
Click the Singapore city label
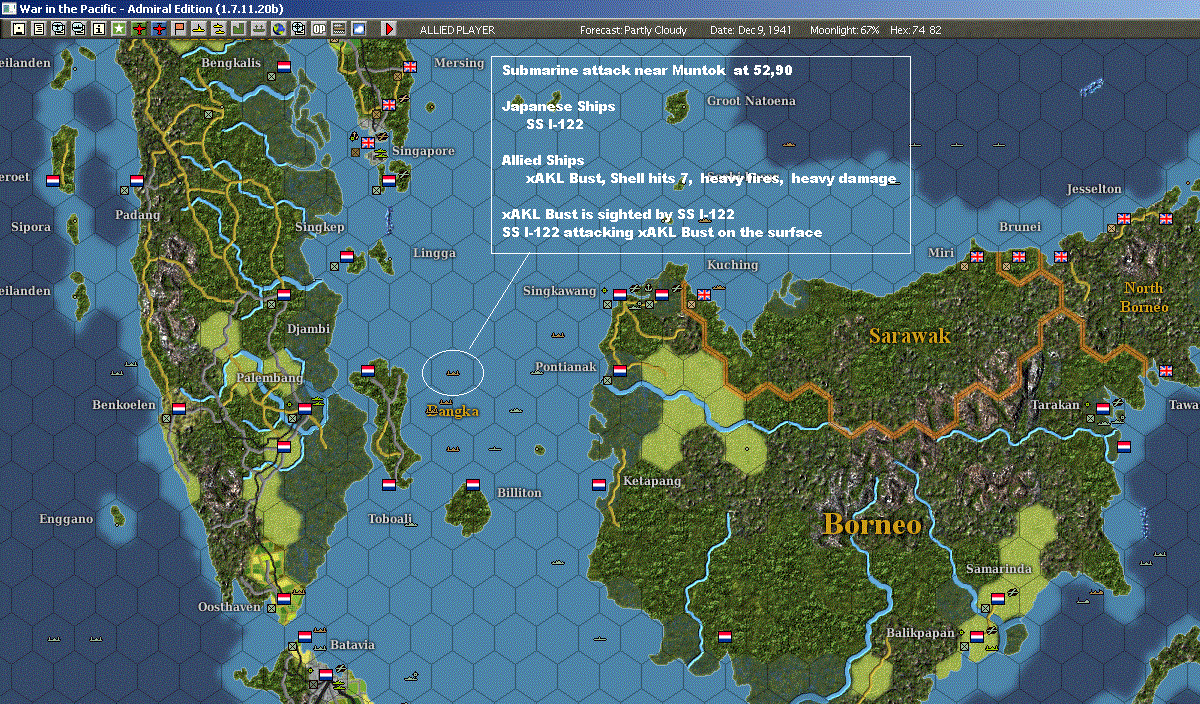click(x=422, y=151)
